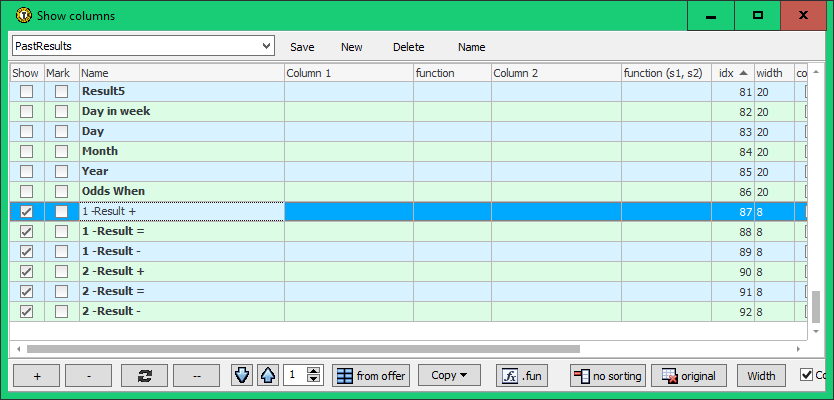Click the horizontal scrollbar at the table bottom

(400, 349)
